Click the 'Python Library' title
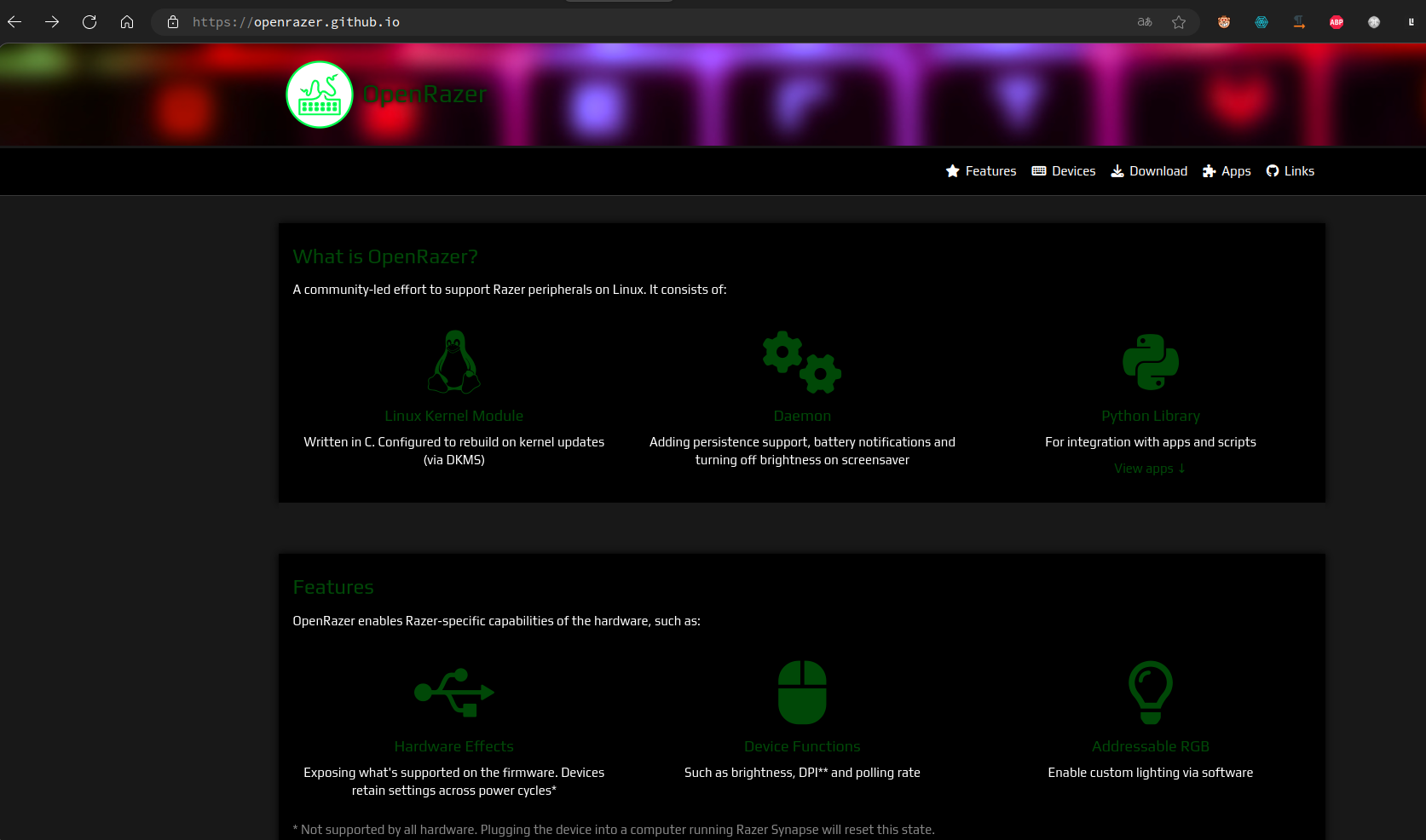 (1151, 416)
